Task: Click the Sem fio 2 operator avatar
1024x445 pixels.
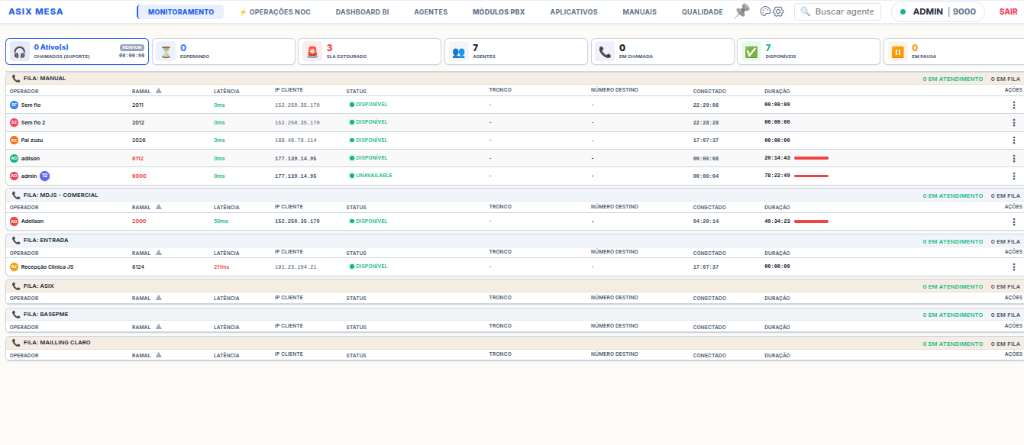Action: 14,123
